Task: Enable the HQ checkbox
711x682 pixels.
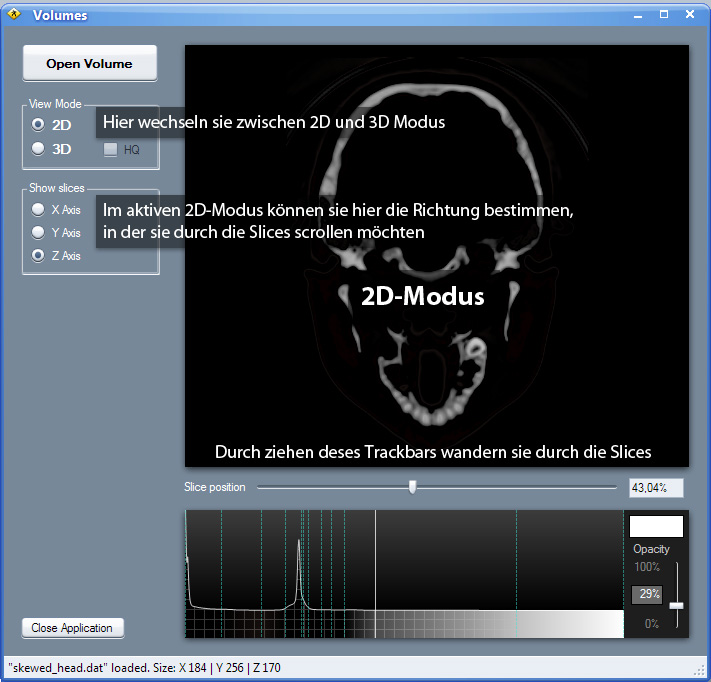Action: pyautogui.click(x=111, y=149)
